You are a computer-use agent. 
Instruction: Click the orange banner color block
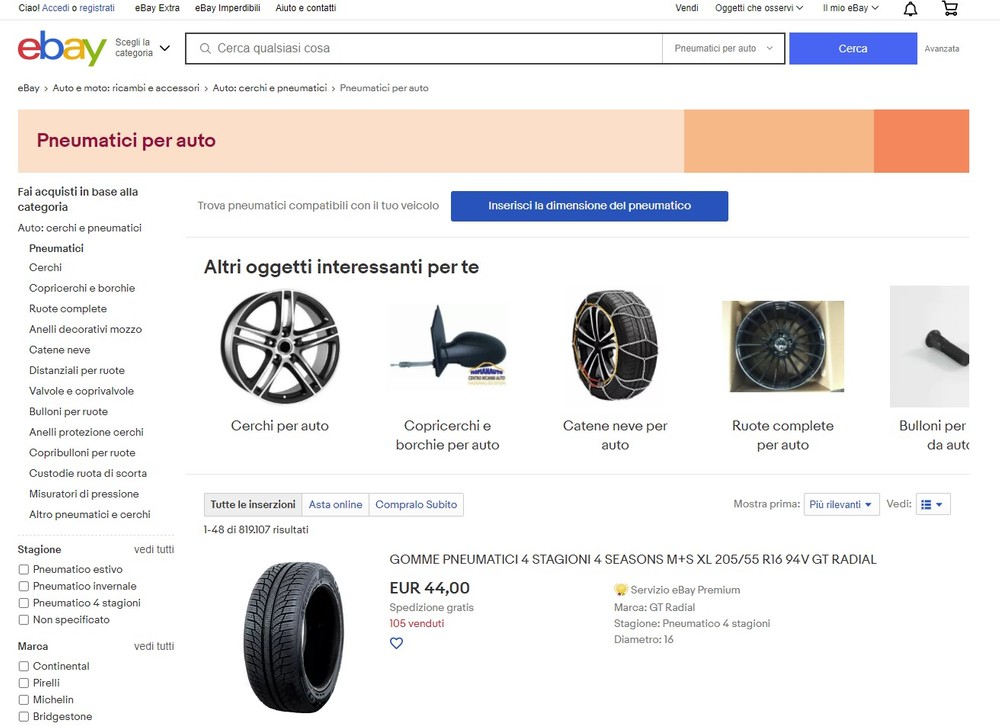click(921, 141)
